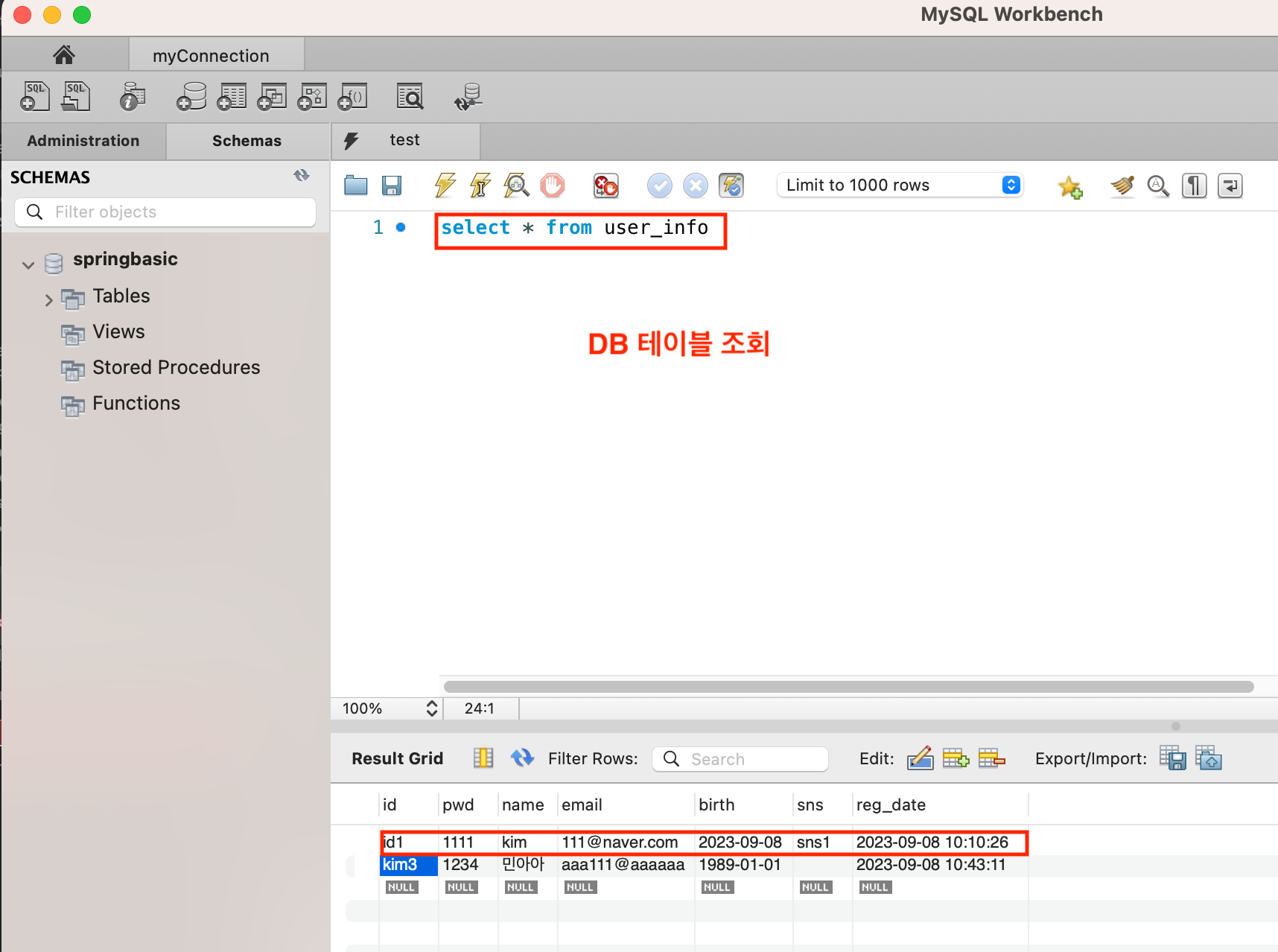This screenshot has width=1278, height=952.
Task: Delete selected rows icon
Action: 991,758
